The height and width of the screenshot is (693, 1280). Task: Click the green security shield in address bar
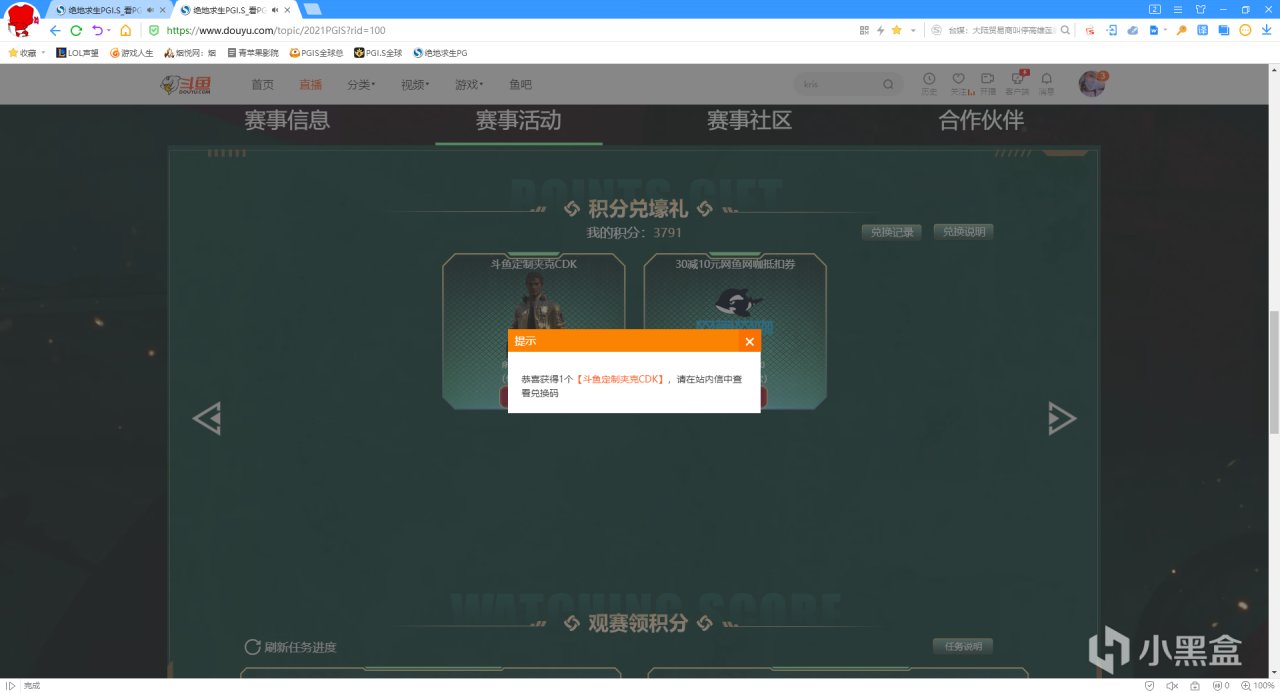point(154,30)
